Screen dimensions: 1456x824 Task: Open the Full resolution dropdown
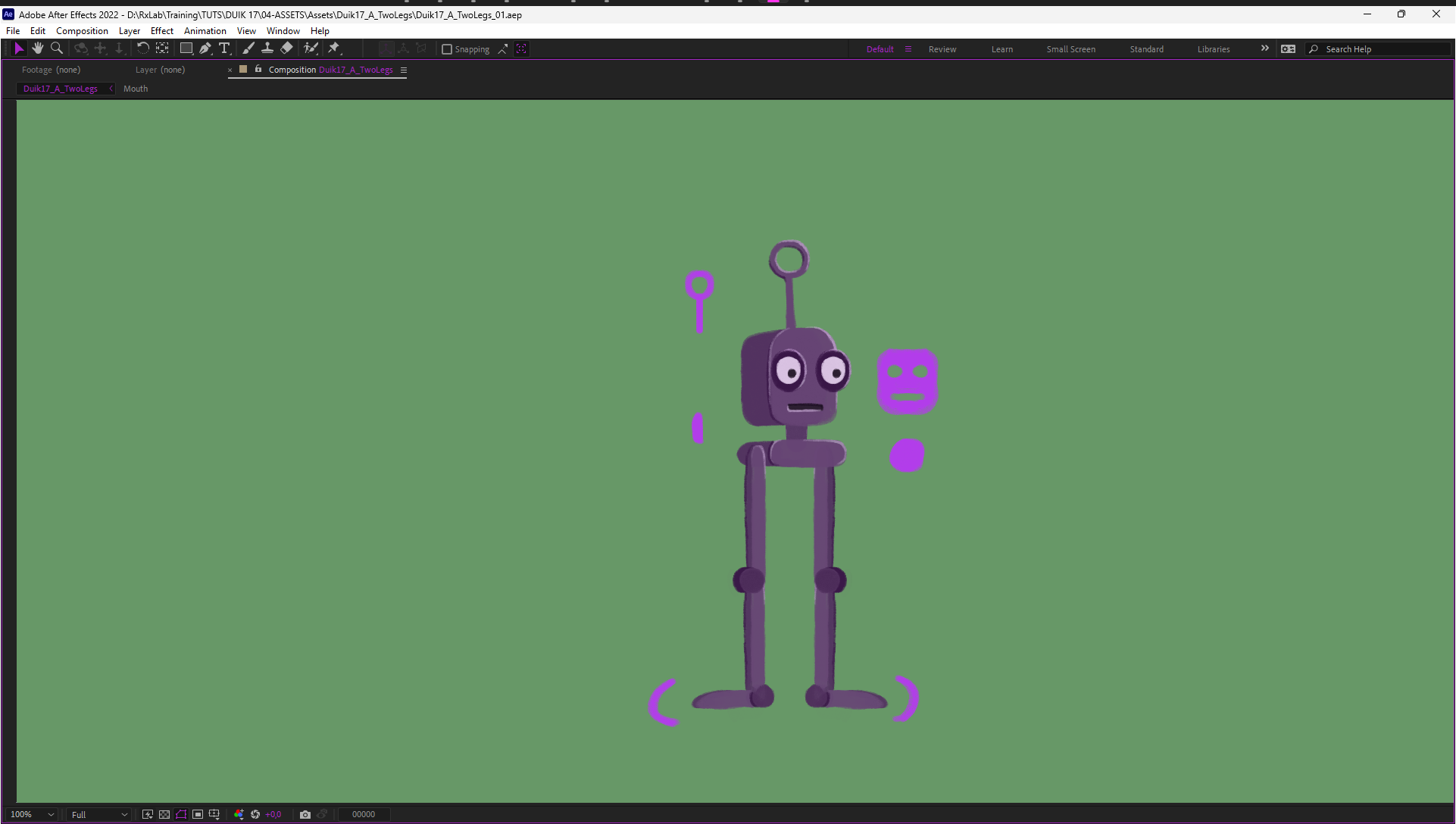click(x=99, y=814)
